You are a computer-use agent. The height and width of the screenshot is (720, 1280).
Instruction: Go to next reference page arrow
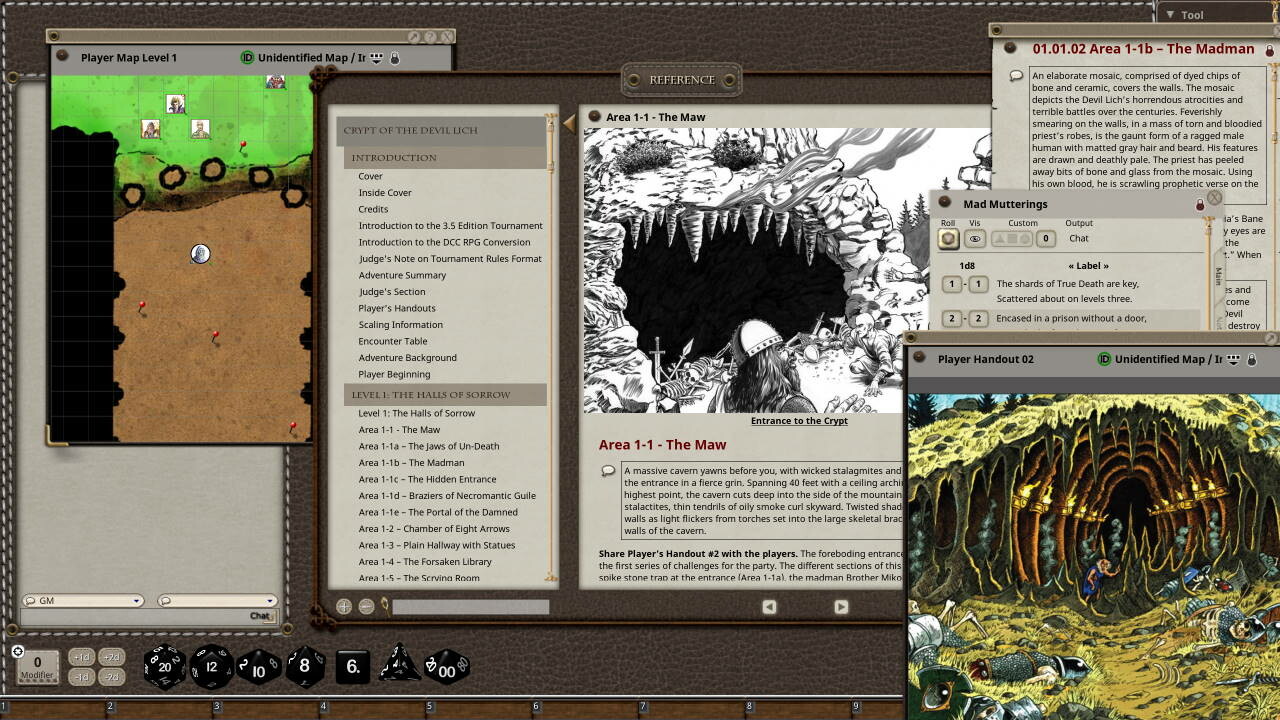pos(841,606)
